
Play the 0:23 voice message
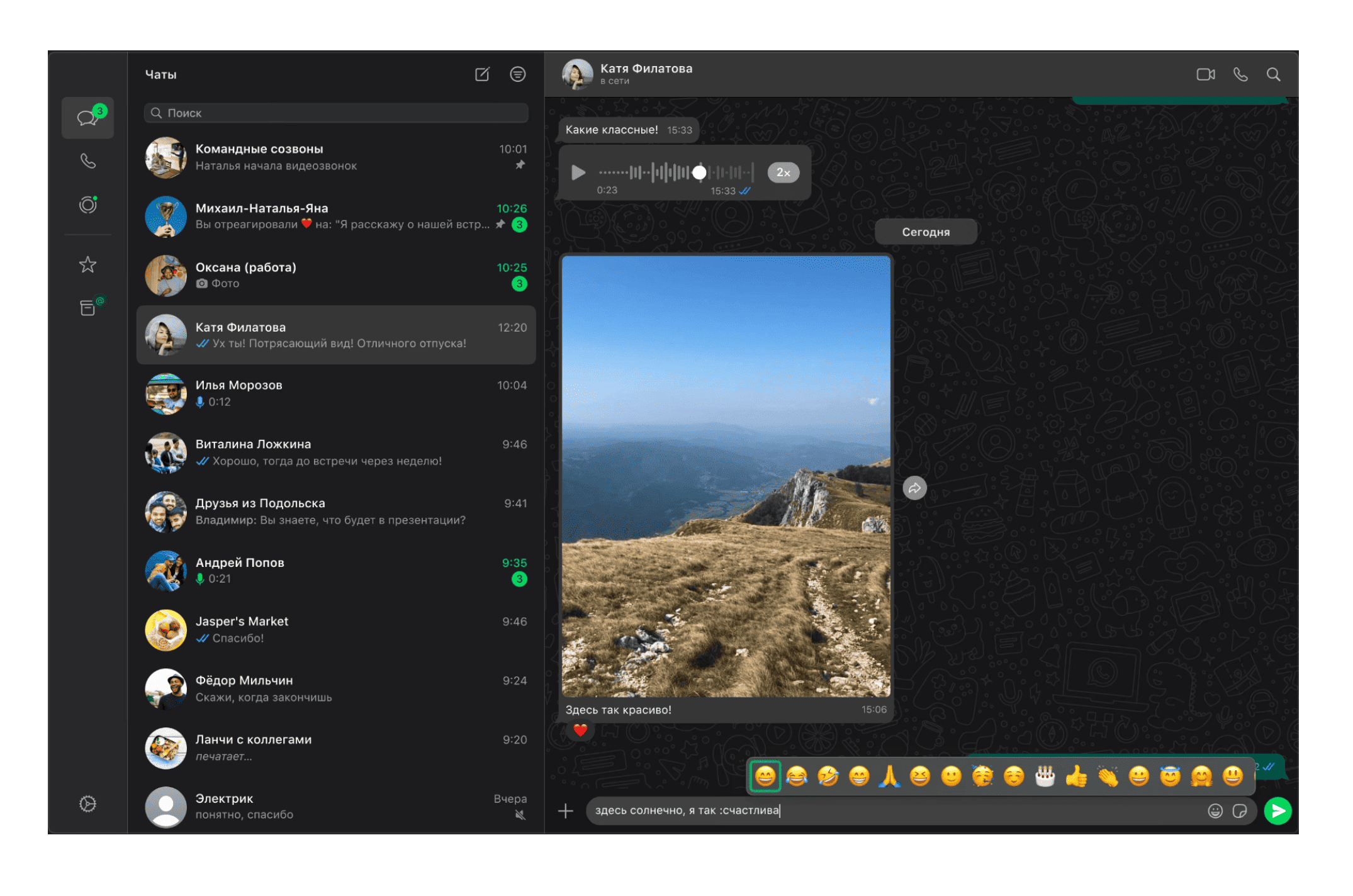pos(578,172)
